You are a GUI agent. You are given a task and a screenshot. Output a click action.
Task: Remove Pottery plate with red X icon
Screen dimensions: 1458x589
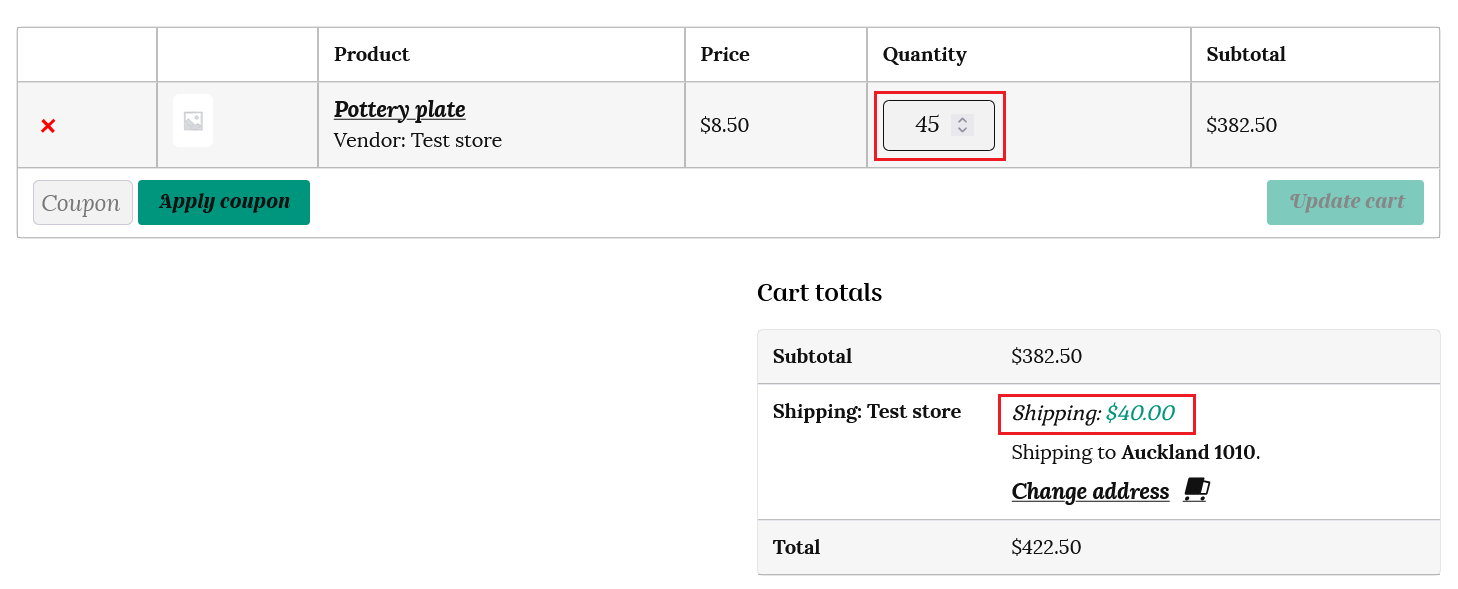coord(48,126)
